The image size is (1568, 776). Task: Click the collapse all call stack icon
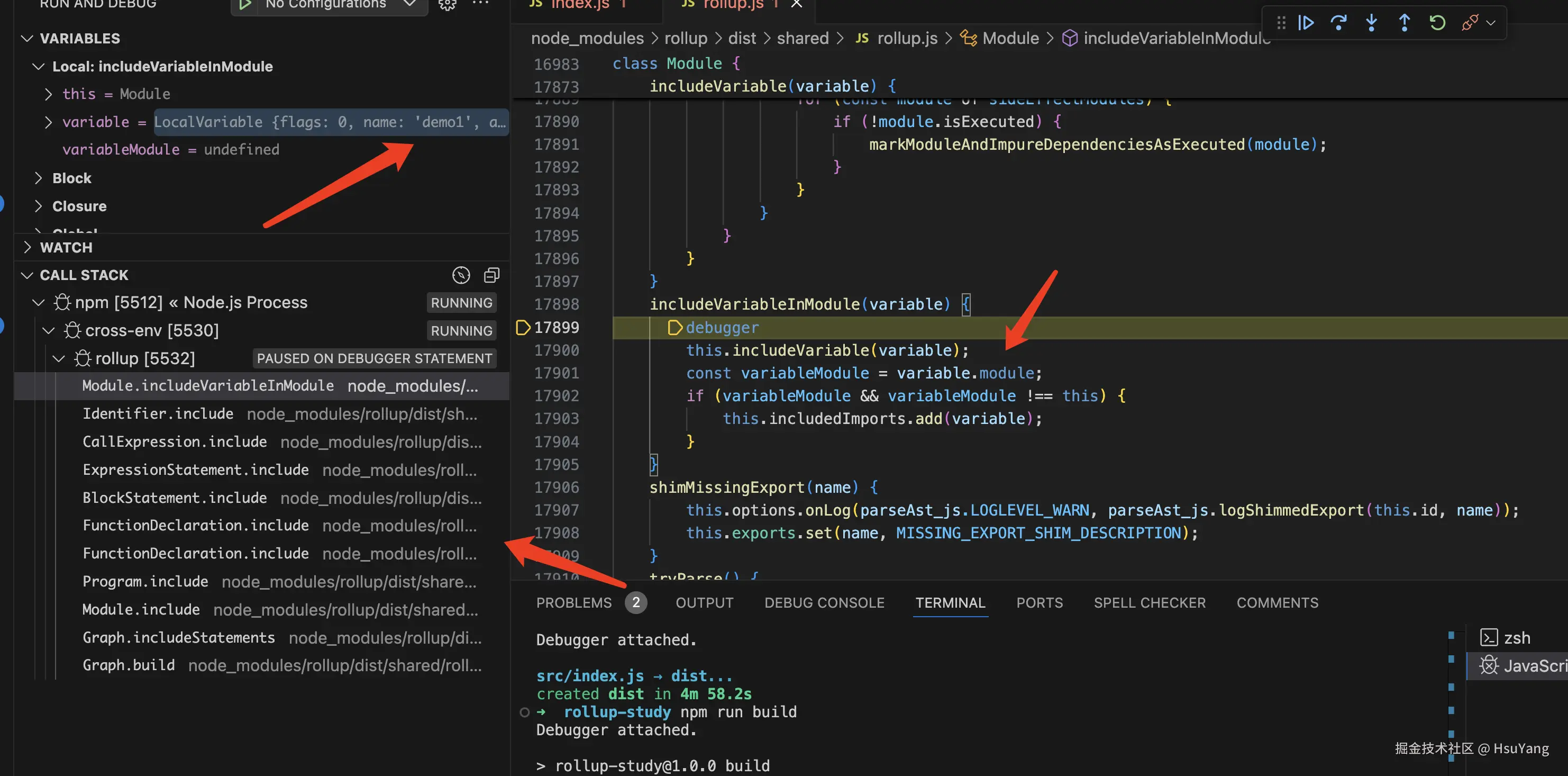(x=491, y=275)
